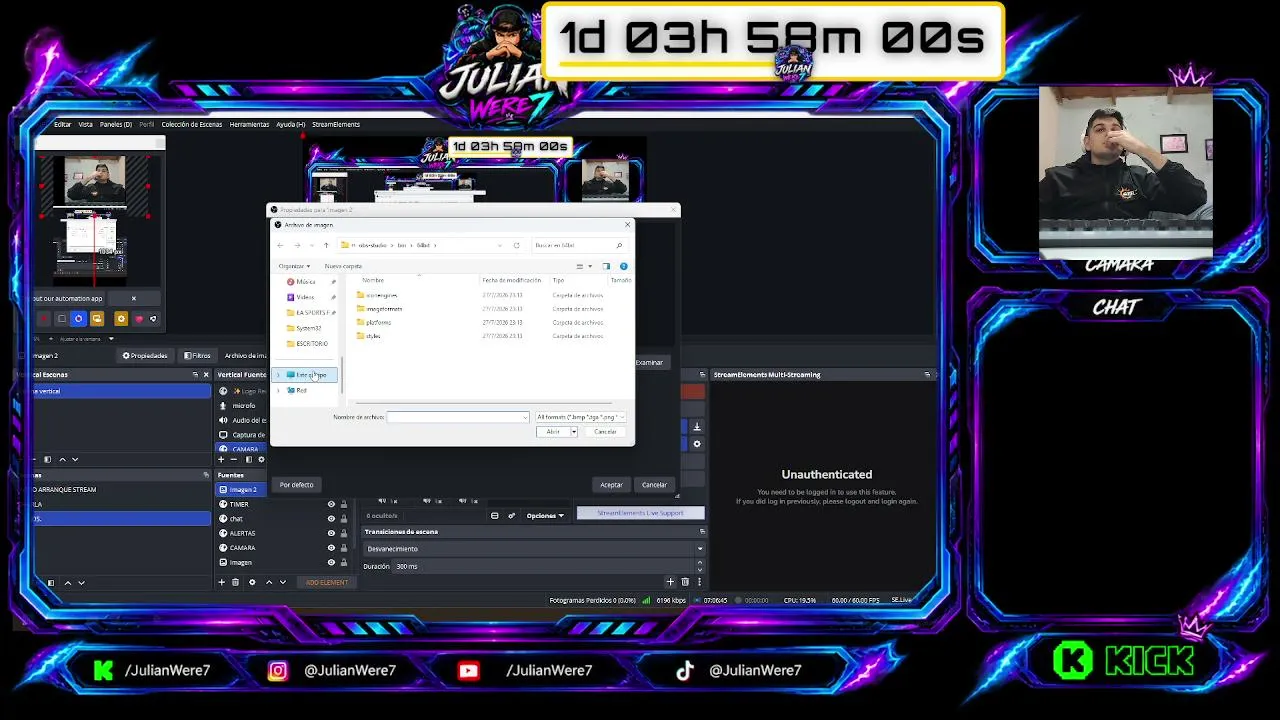Toggle lock on the chat source
The image size is (1280, 720).
pos(344,519)
